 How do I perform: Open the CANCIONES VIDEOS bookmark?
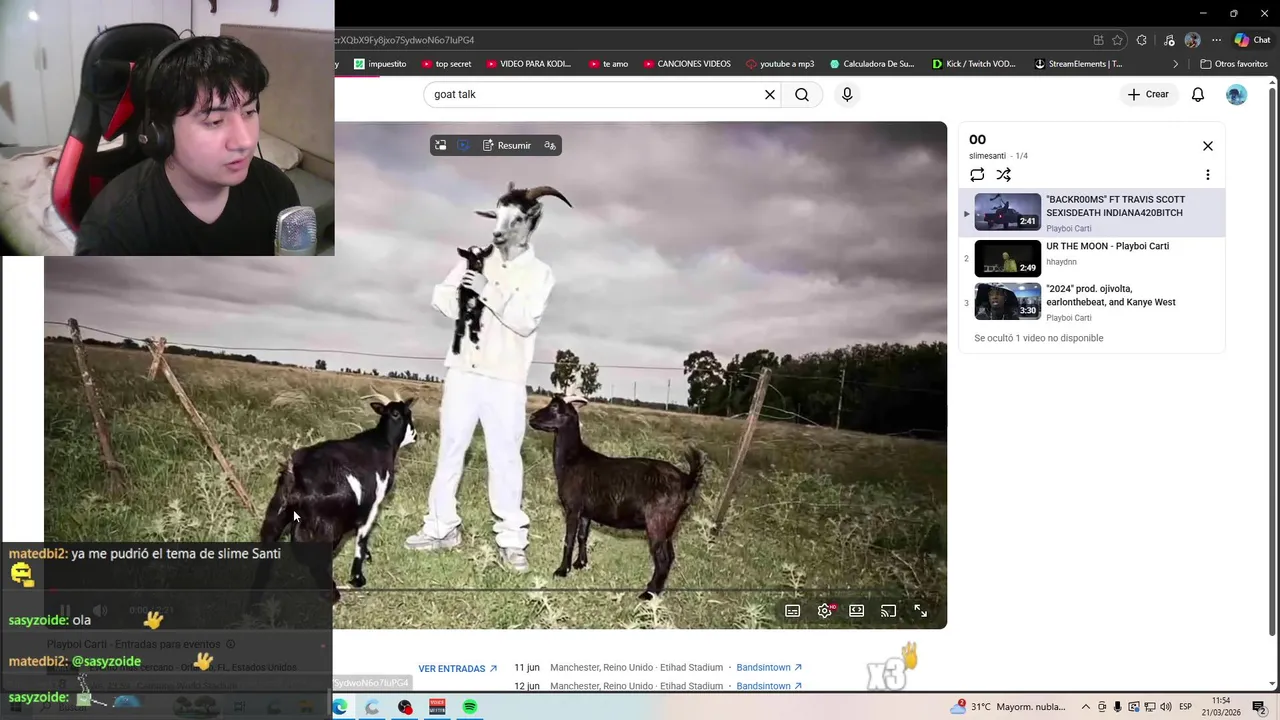pos(686,64)
